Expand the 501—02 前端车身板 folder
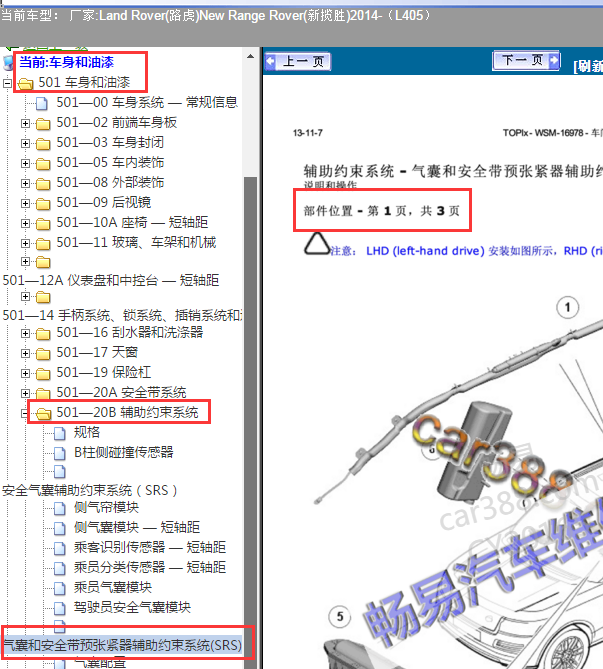 (x=25, y=123)
